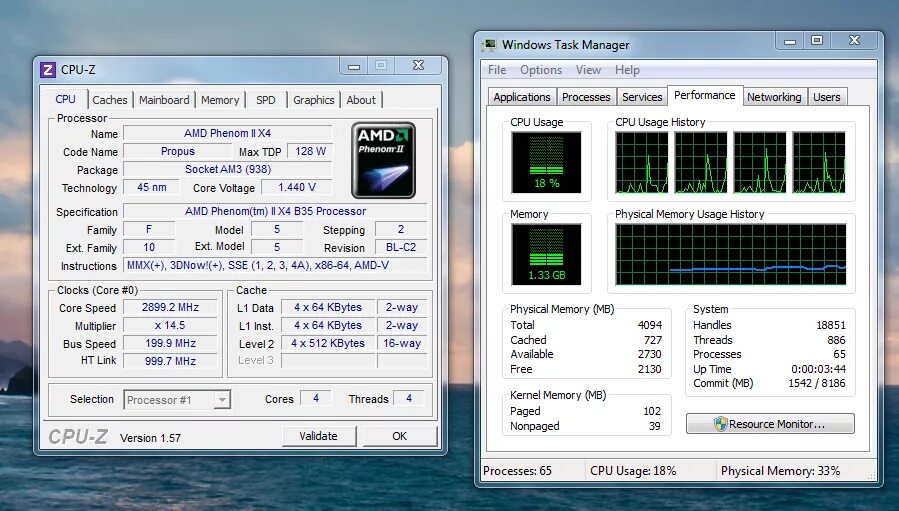Click the Cores count value field
This screenshot has width=899, height=511.
[316, 398]
